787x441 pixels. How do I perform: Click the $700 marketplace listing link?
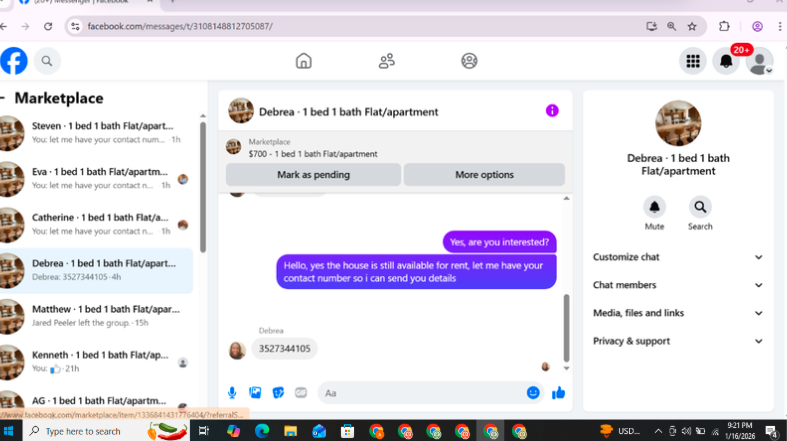coord(313,154)
